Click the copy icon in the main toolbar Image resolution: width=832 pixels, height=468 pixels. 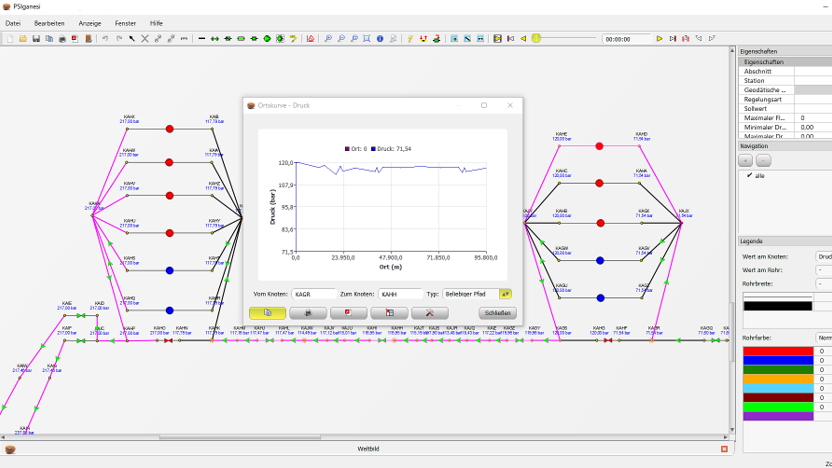pyautogui.click(x=49, y=39)
